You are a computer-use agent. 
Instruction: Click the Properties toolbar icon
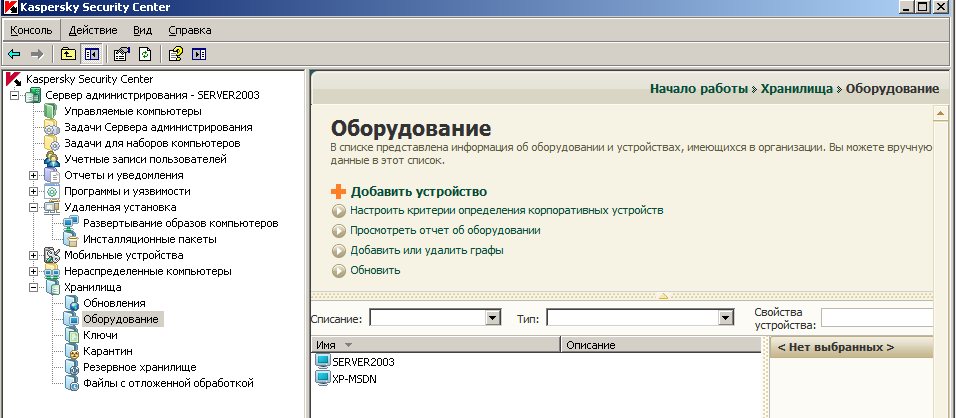click(121, 54)
